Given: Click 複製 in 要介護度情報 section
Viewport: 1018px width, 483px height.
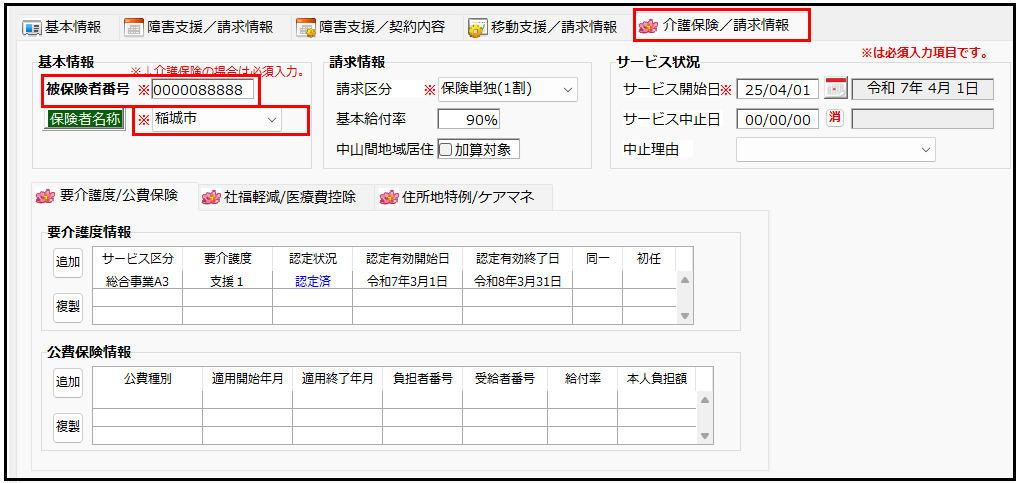Looking at the screenshot, I should click(68, 306).
